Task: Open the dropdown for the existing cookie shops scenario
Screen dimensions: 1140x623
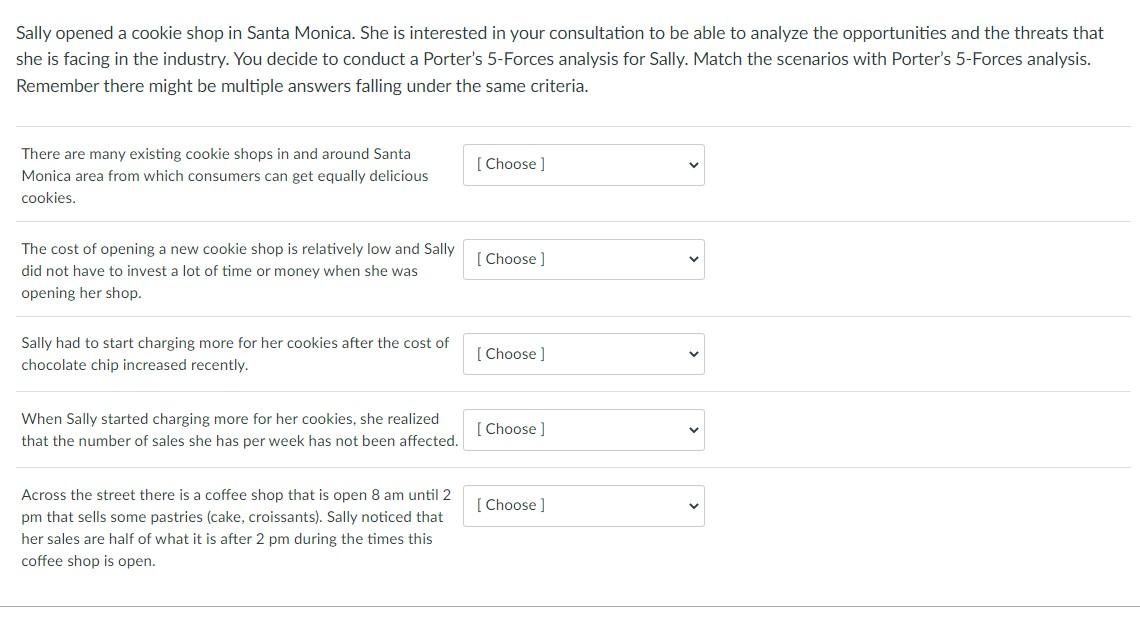Action: (x=583, y=164)
